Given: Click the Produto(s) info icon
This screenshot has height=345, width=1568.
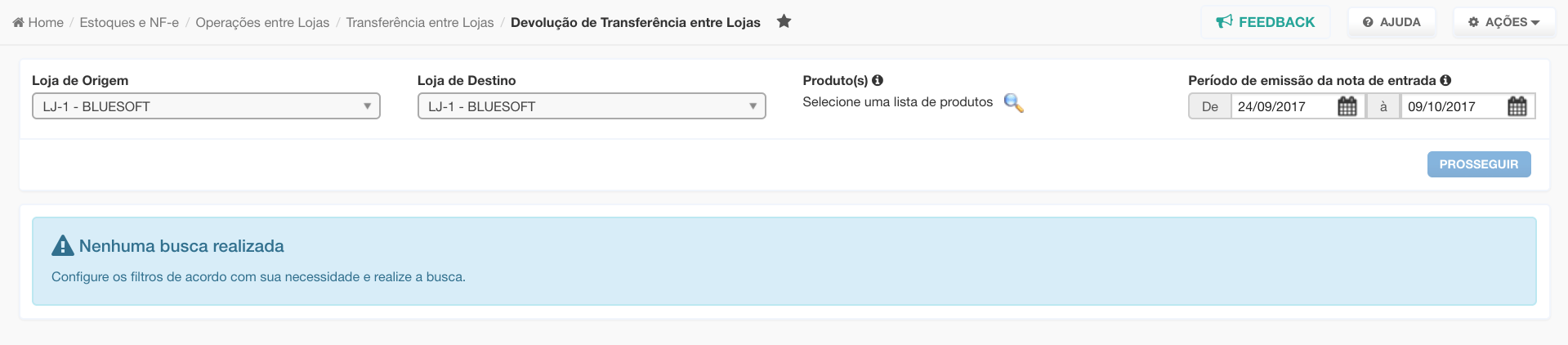Looking at the screenshot, I should (x=878, y=80).
